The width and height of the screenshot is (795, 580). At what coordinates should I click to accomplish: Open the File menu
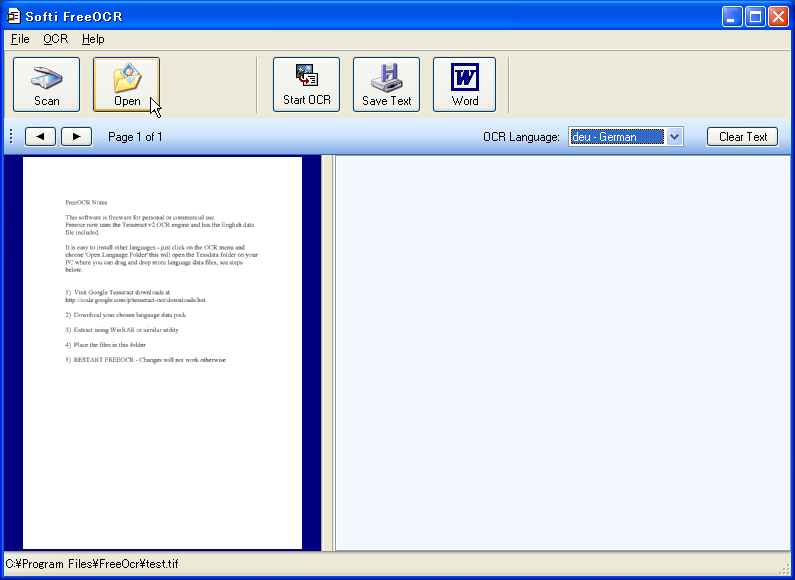pos(20,39)
